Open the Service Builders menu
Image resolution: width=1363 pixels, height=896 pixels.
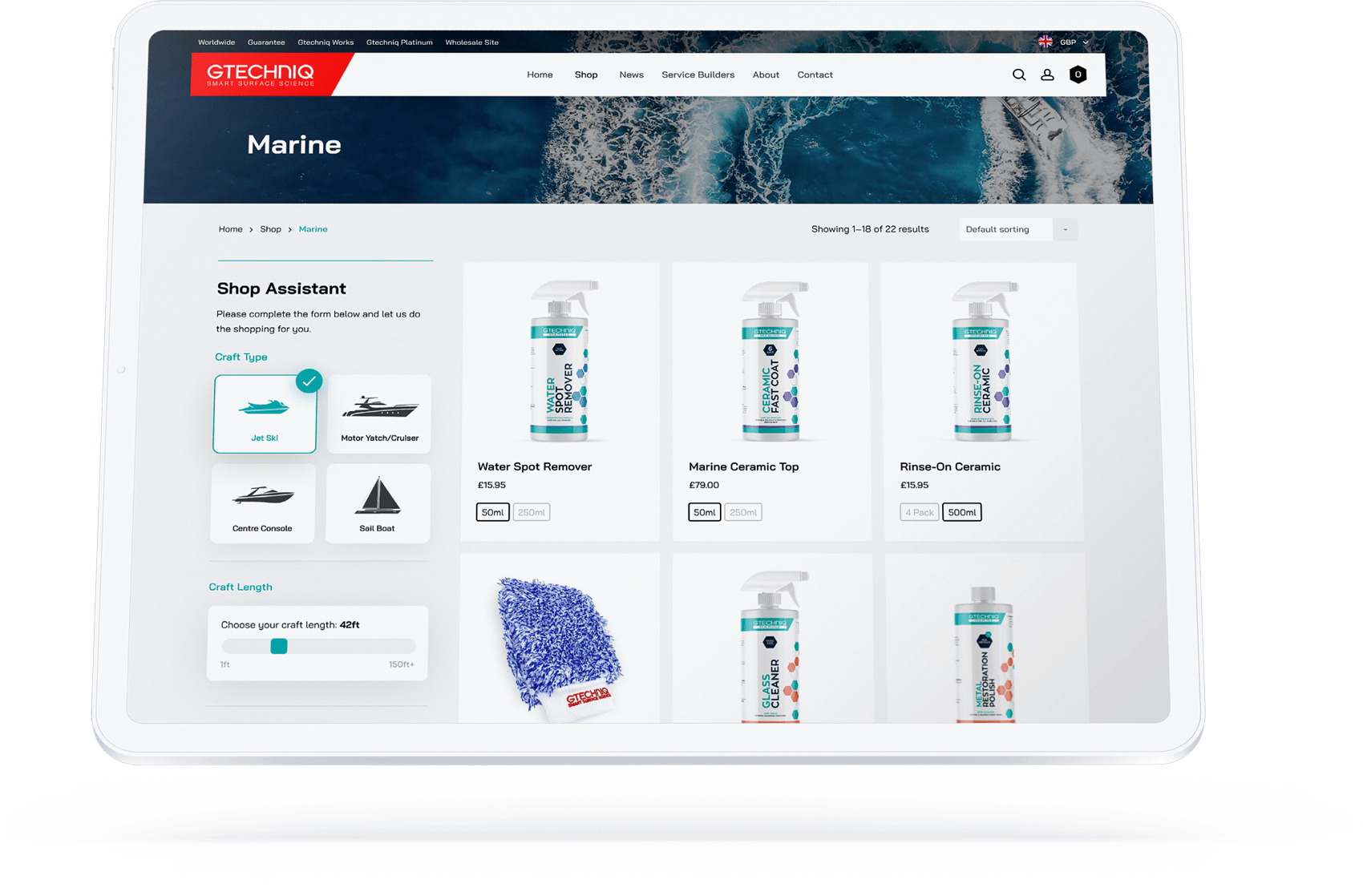point(698,75)
